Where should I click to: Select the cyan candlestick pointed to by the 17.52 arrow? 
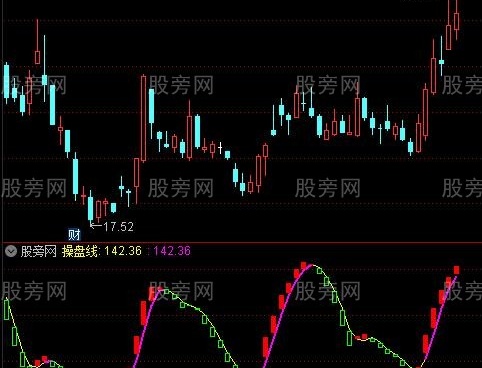point(91,207)
